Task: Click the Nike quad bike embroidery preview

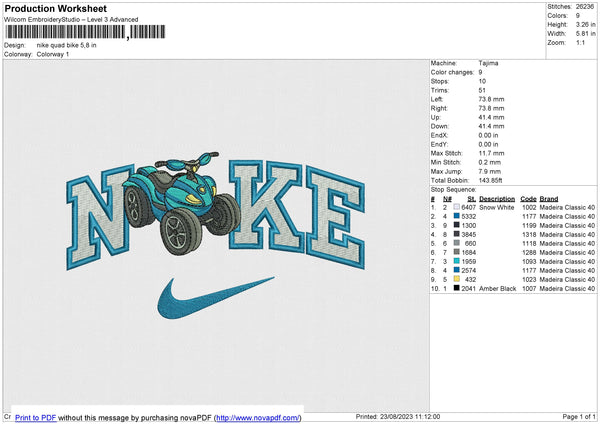Action: pyautogui.click(x=216, y=235)
